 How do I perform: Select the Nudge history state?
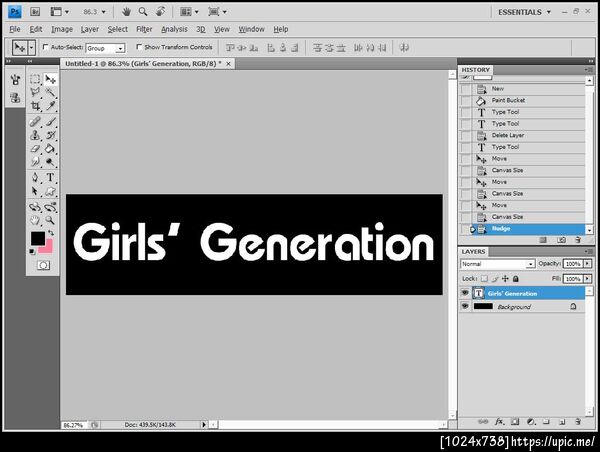coord(522,228)
